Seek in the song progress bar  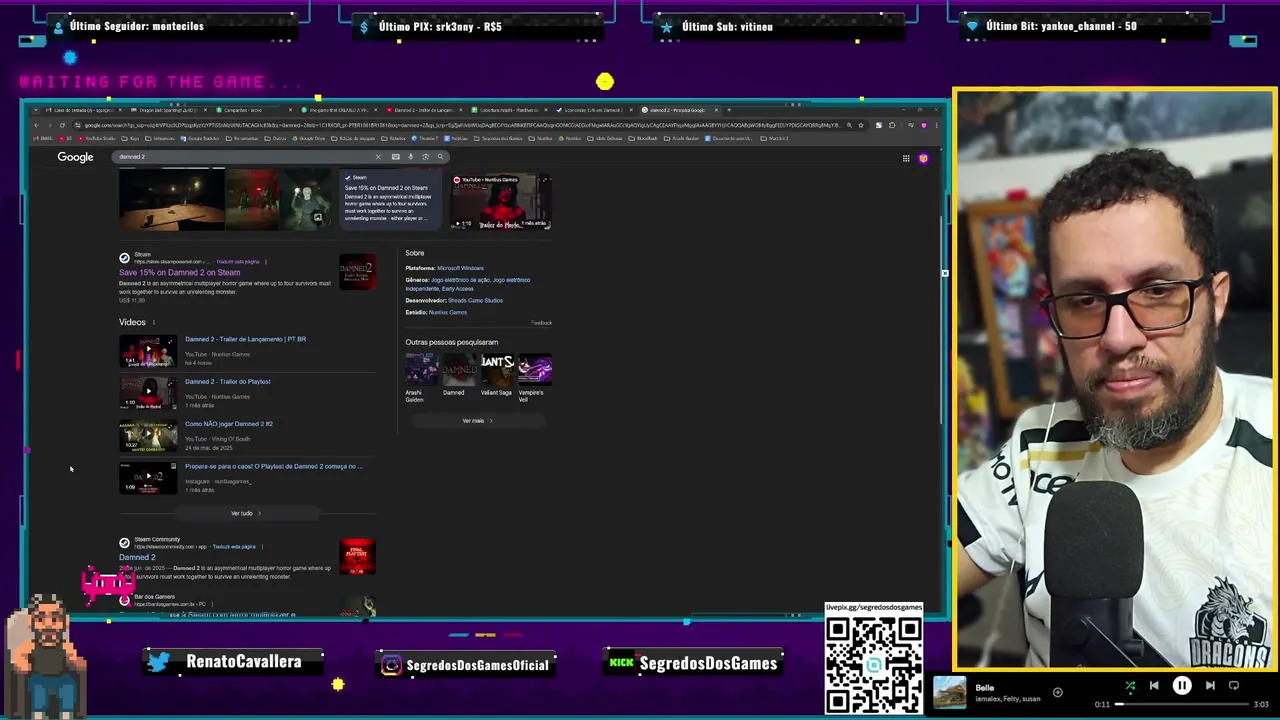1182,704
